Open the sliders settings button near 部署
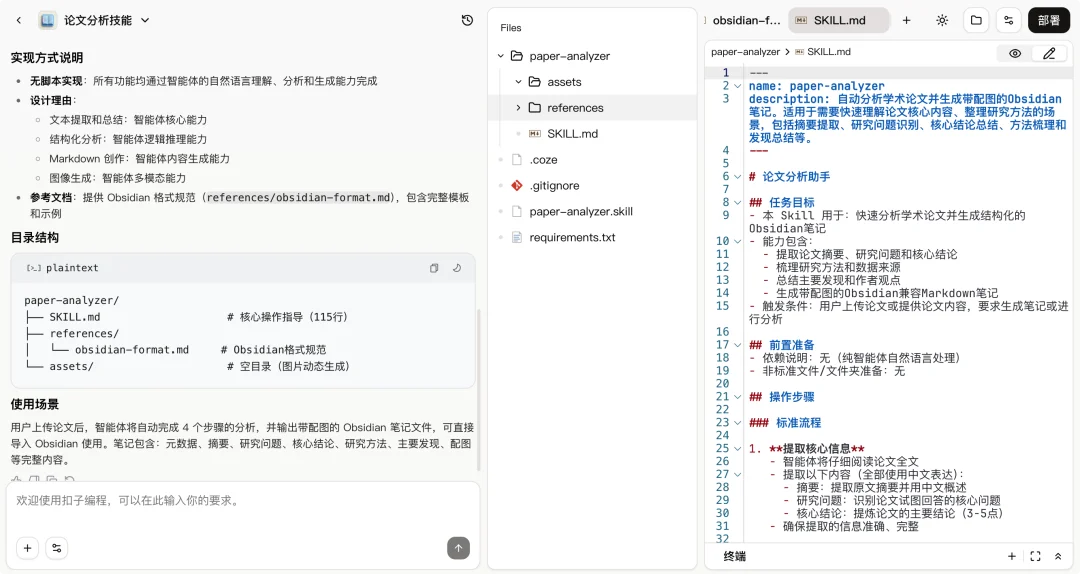Screen dimensions: 1080x574 click(x=1008, y=21)
